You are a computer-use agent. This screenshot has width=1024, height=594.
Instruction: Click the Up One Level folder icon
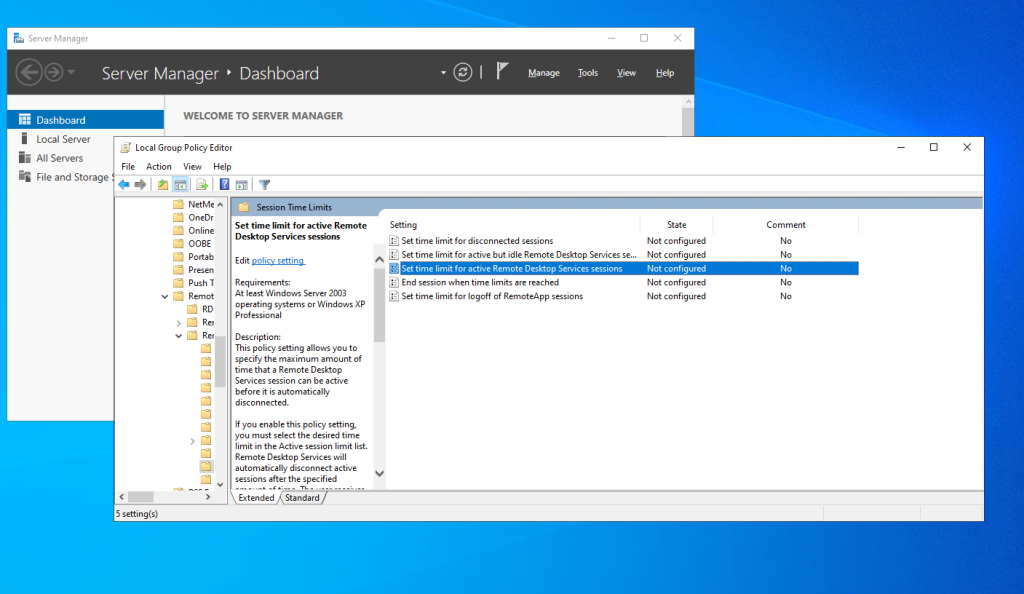tap(163, 185)
